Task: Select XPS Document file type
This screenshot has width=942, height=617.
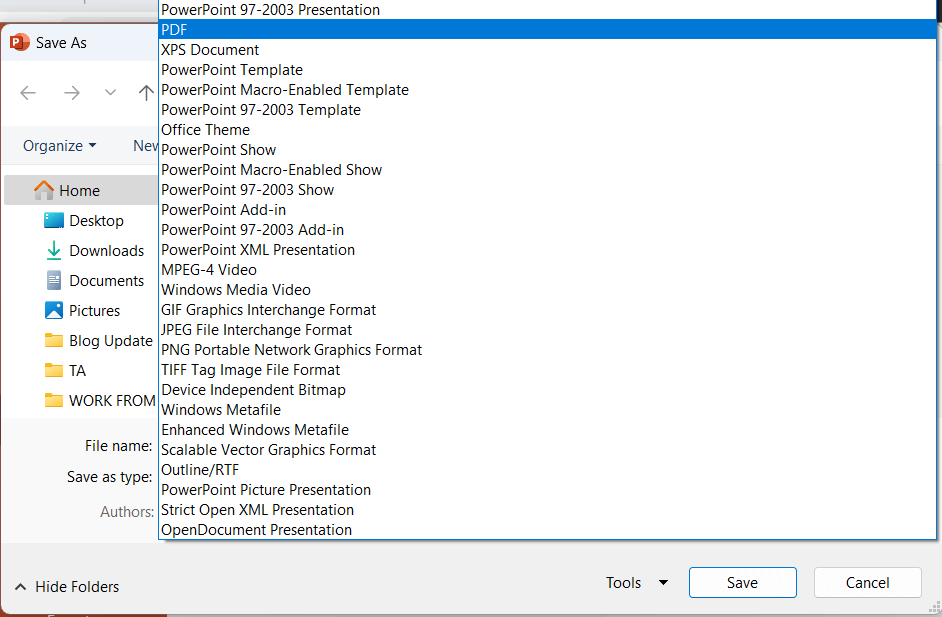Action: click(547, 49)
